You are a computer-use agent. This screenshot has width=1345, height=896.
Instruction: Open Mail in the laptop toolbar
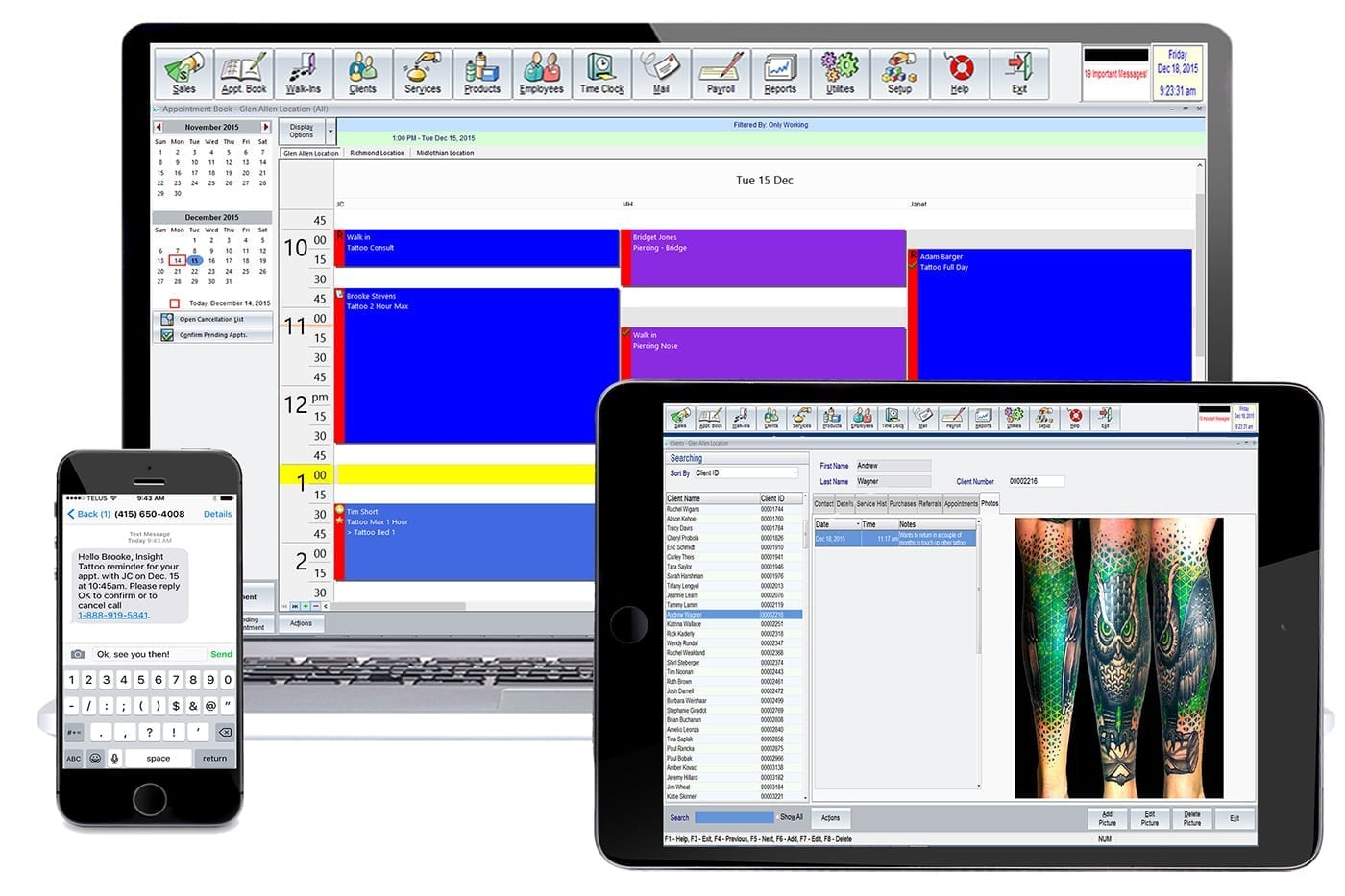pyautogui.click(x=661, y=74)
